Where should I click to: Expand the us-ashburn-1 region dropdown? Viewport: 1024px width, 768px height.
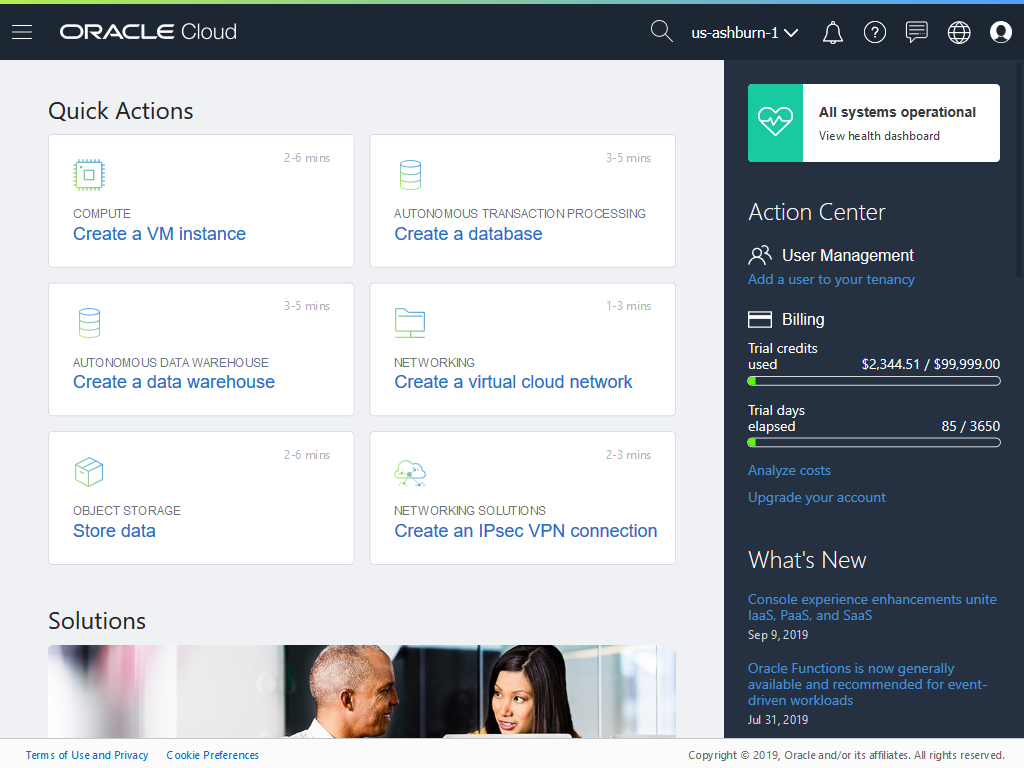tap(745, 33)
